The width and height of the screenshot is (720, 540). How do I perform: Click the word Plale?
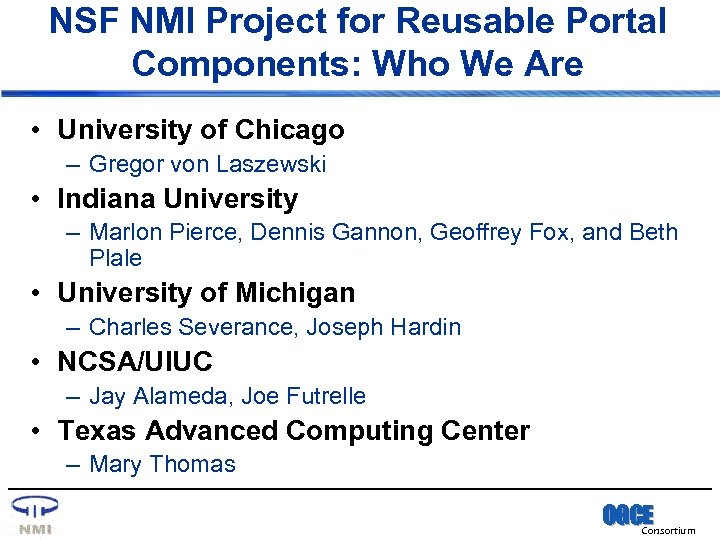click(x=116, y=258)
